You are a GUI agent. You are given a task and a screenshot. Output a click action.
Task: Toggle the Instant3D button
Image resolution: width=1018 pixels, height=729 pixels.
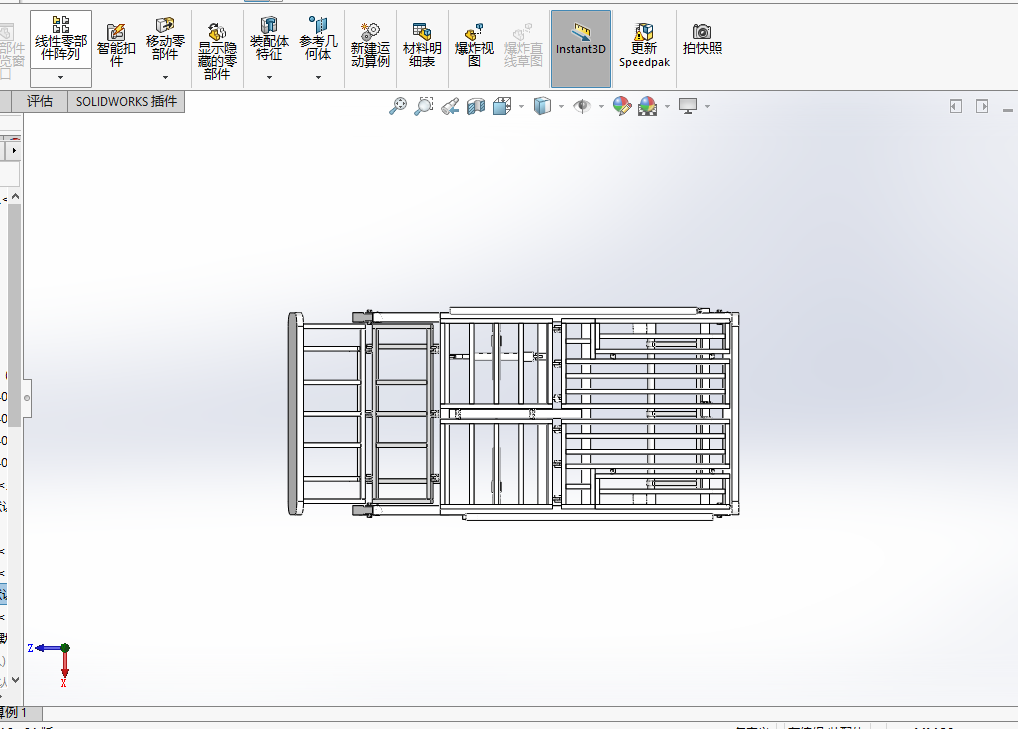click(580, 49)
